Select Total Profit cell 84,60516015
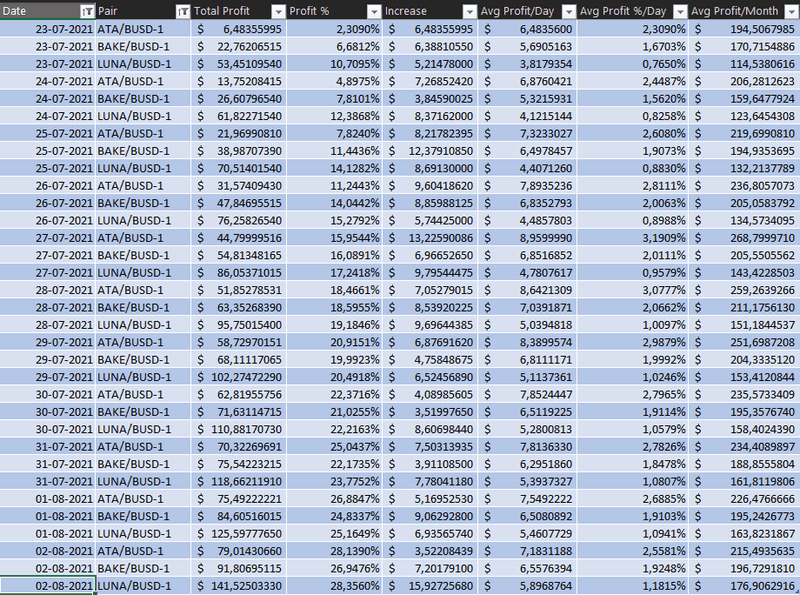 coord(239,516)
